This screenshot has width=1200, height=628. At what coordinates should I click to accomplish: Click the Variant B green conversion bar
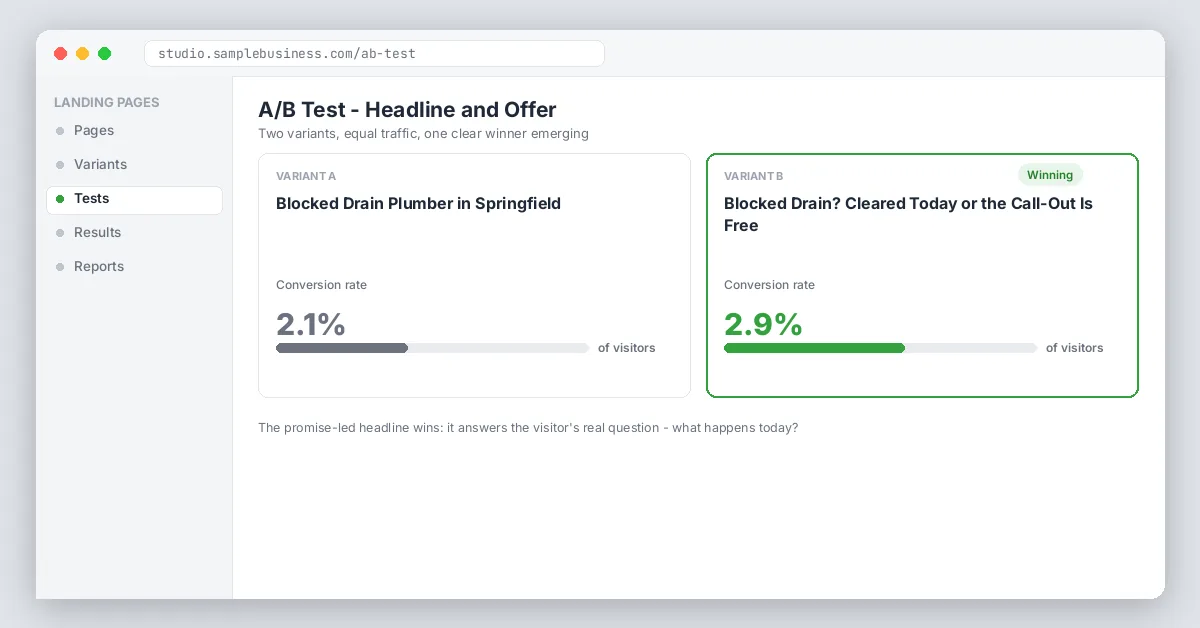(x=814, y=348)
